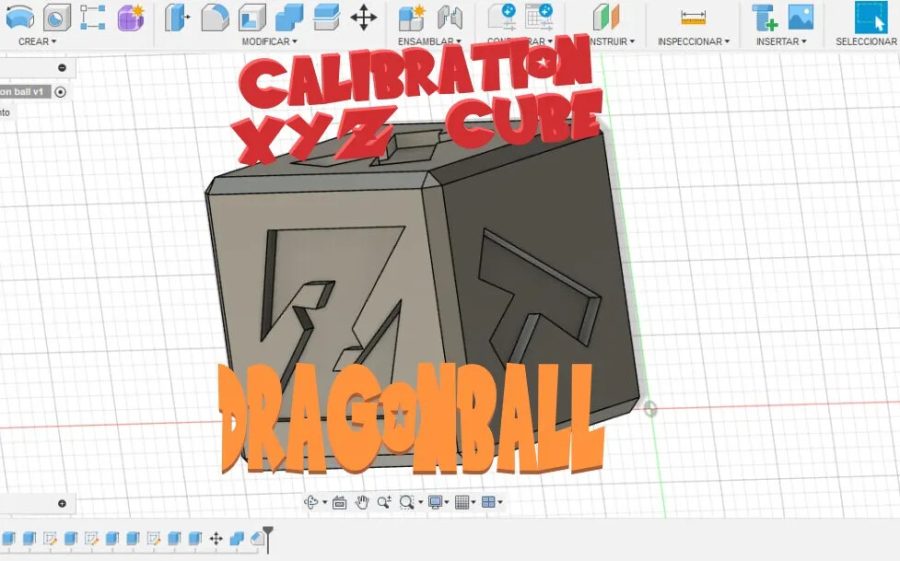The width and height of the screenshot is (900, 561).
Task: Open the INSPECCIONAR dropdown menu
Action: [693, 41]
